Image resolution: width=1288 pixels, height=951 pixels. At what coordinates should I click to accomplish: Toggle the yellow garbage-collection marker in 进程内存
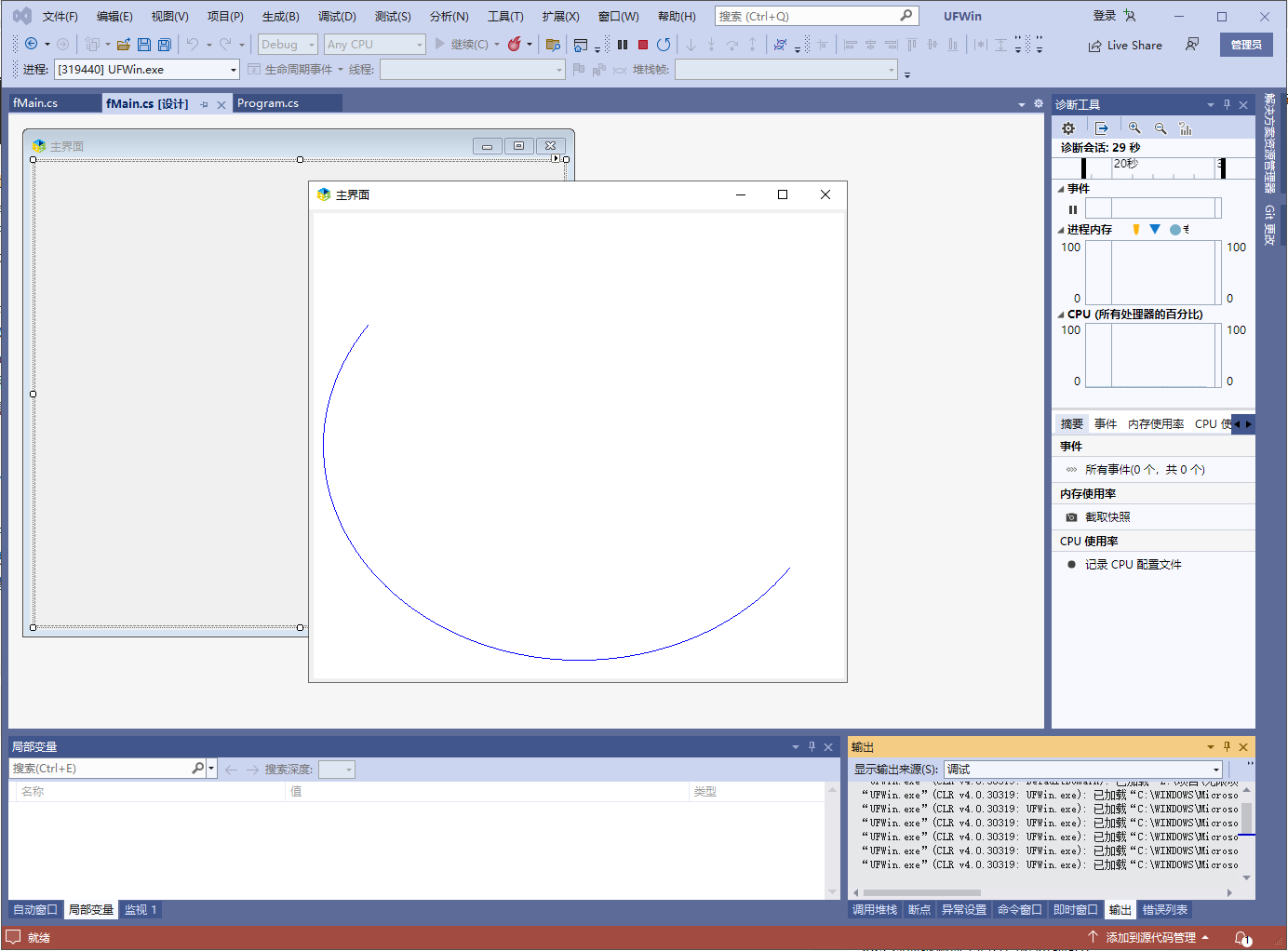pyautogui.click(x=1135, y=229)
